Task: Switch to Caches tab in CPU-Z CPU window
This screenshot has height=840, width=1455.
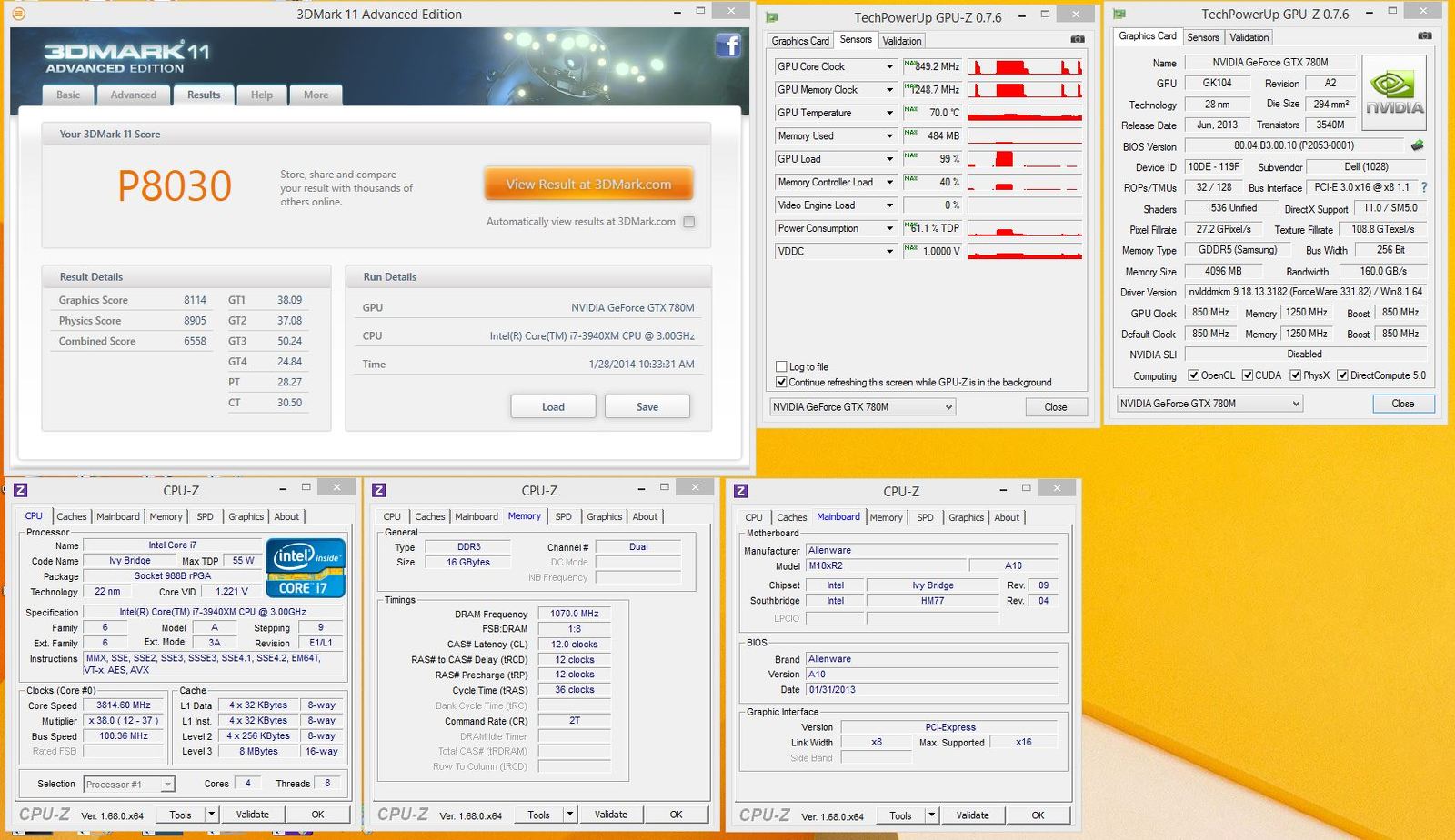Action: pos(72,516)
